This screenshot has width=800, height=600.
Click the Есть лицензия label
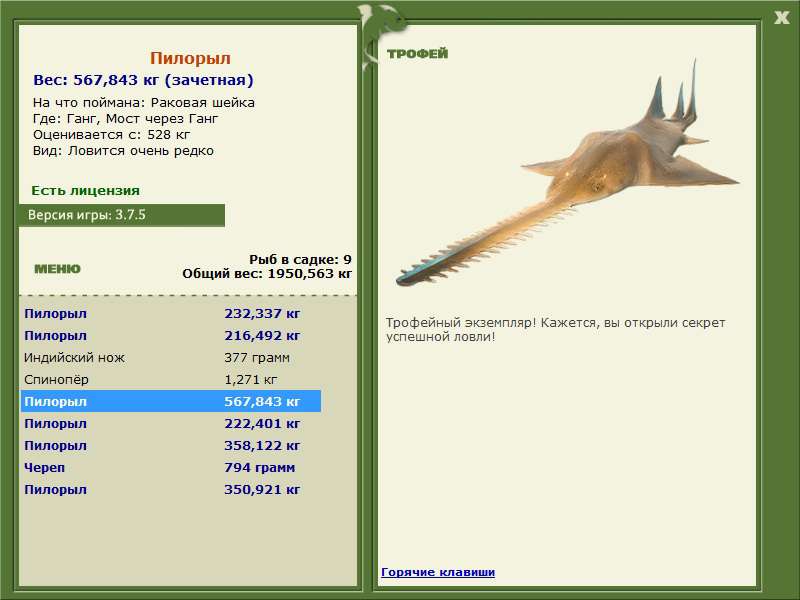(x=85, y=190)
